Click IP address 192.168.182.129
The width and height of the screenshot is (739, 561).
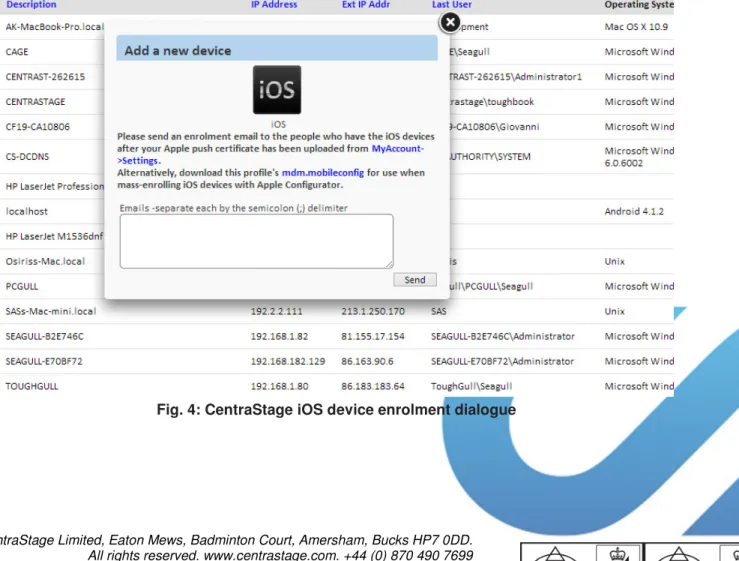[288, 361]
